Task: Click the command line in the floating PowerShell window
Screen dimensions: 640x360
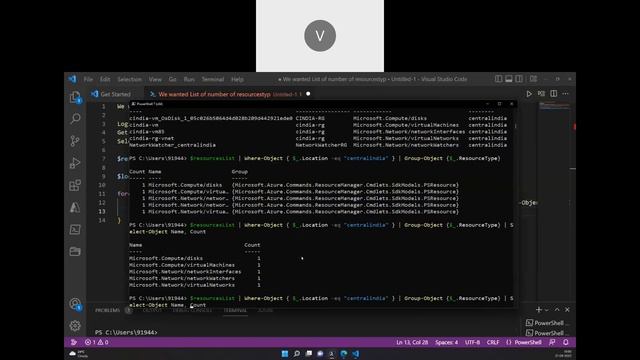Action: point(321,302)
